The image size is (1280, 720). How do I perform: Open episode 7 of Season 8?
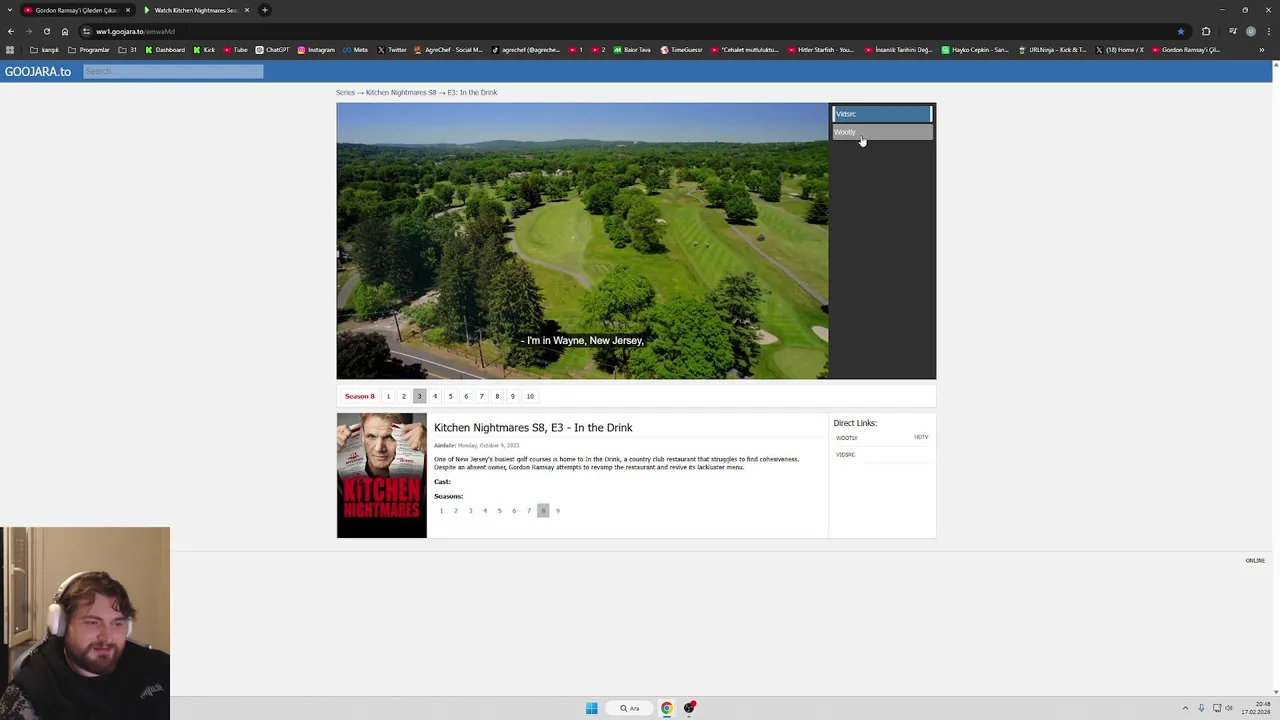tap(481, 396)
